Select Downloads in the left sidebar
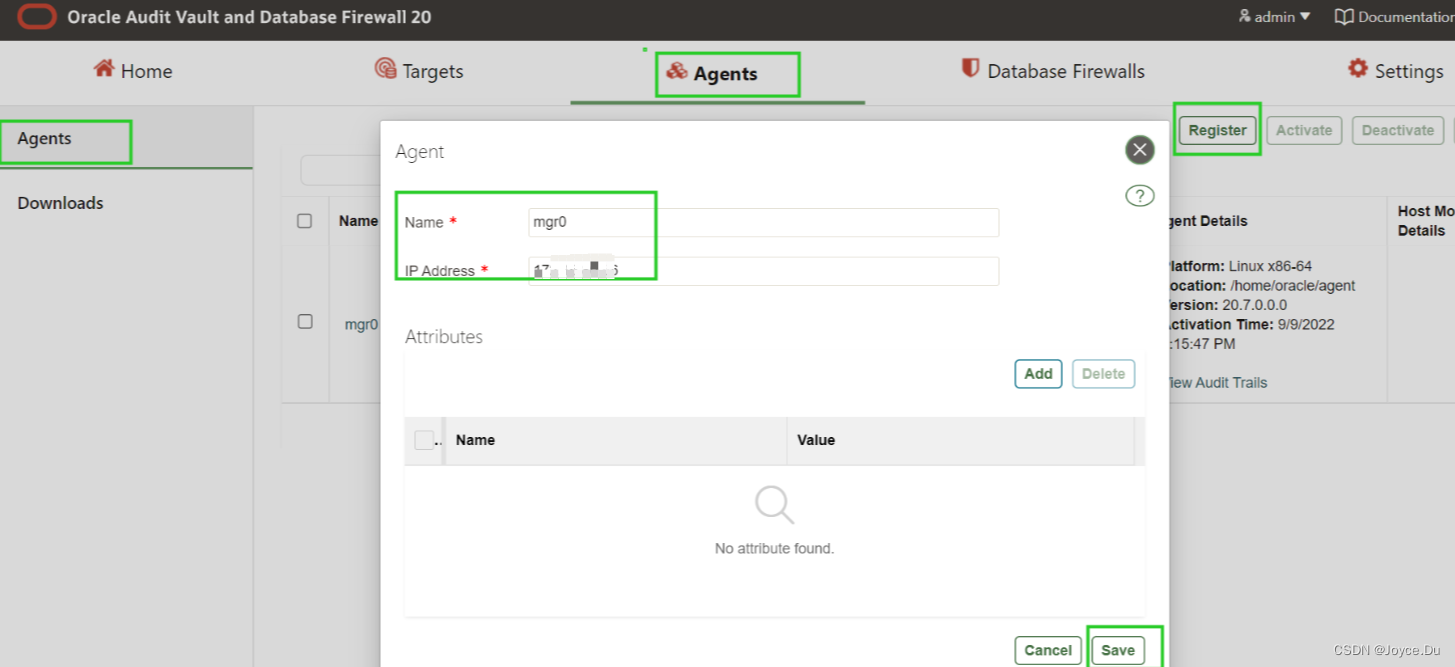 60,203
